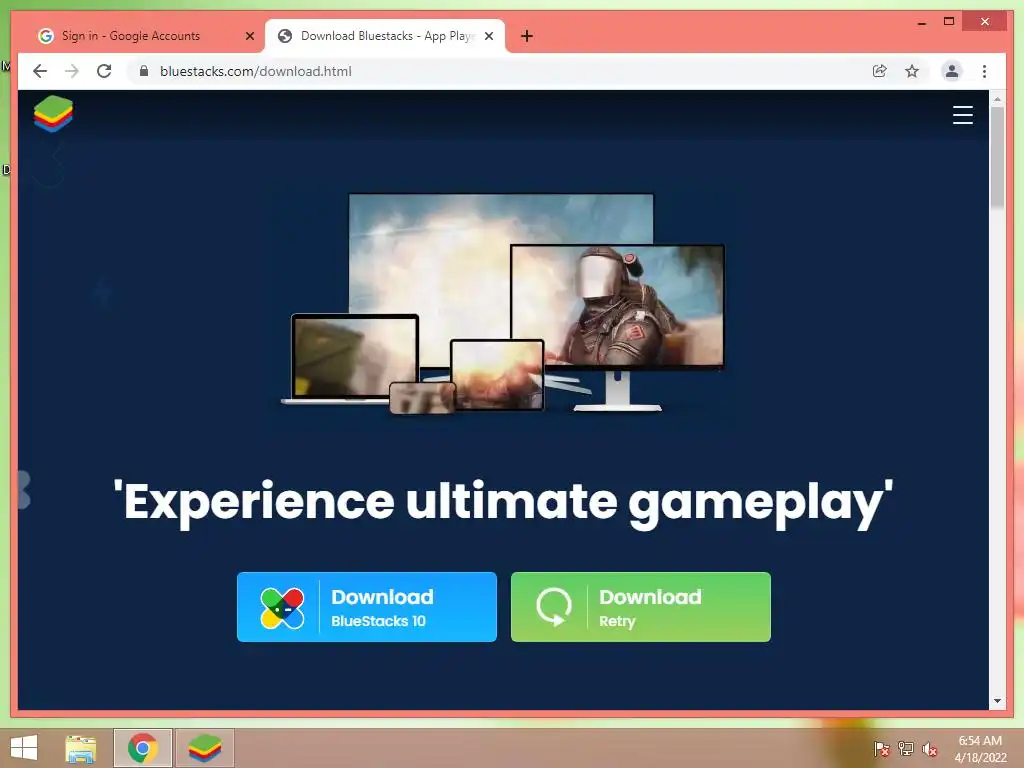Click the muted volume icon in the tray

pyautogui.click(x=929, y=748)
